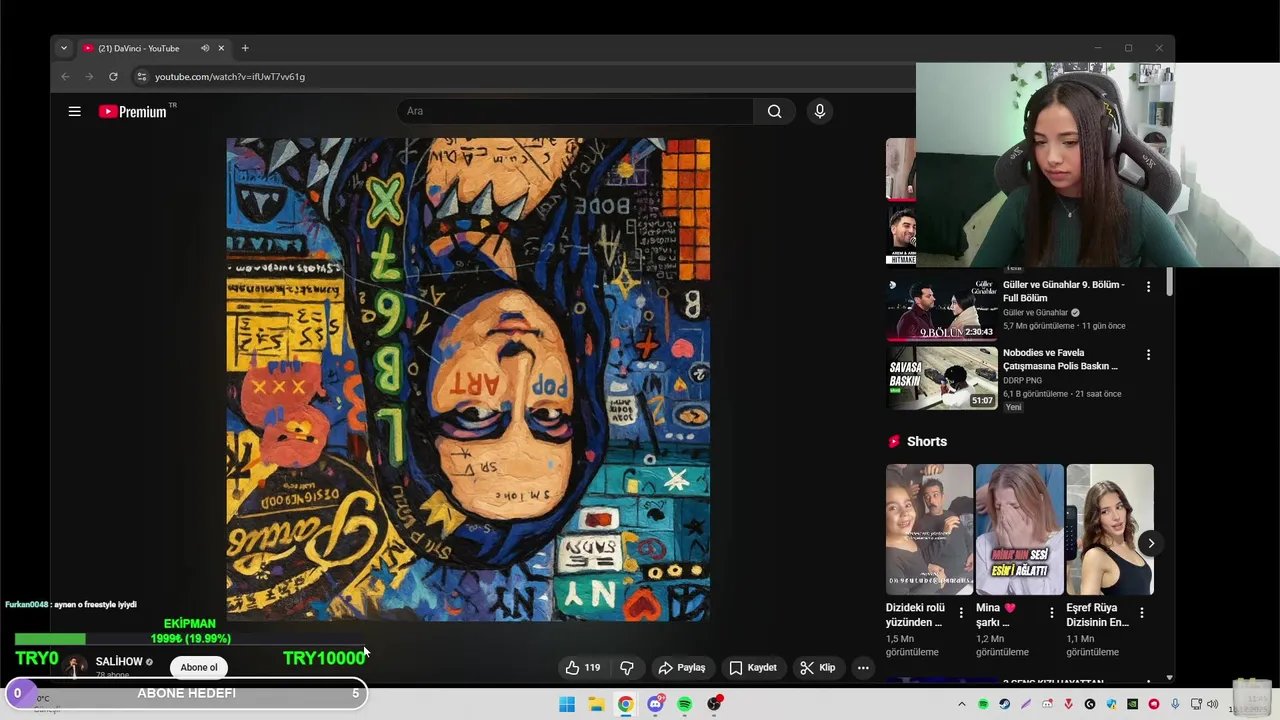Screen dimensions: 1280x720
Task: Click the search magnifier button
Action: (774, 111)
